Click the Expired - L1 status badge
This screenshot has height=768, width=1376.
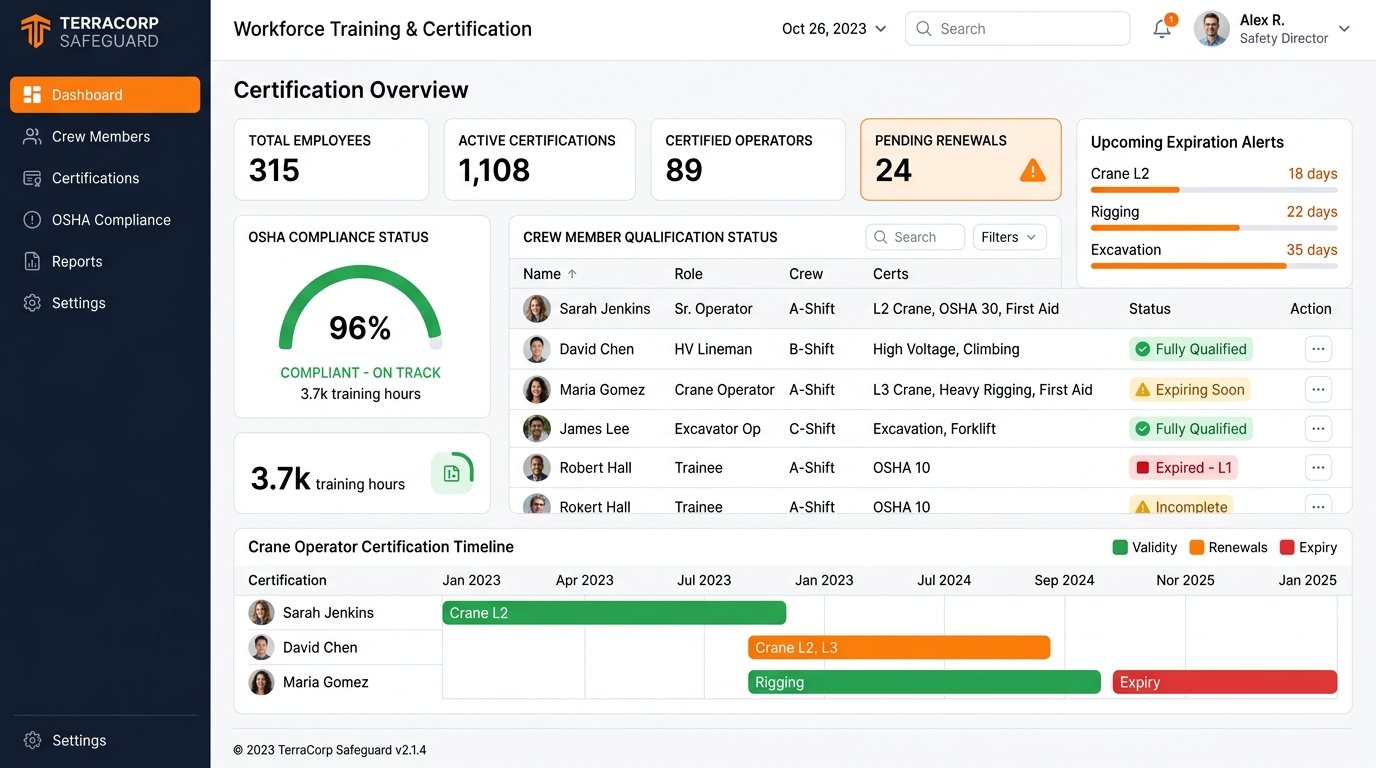[1184, 468]
